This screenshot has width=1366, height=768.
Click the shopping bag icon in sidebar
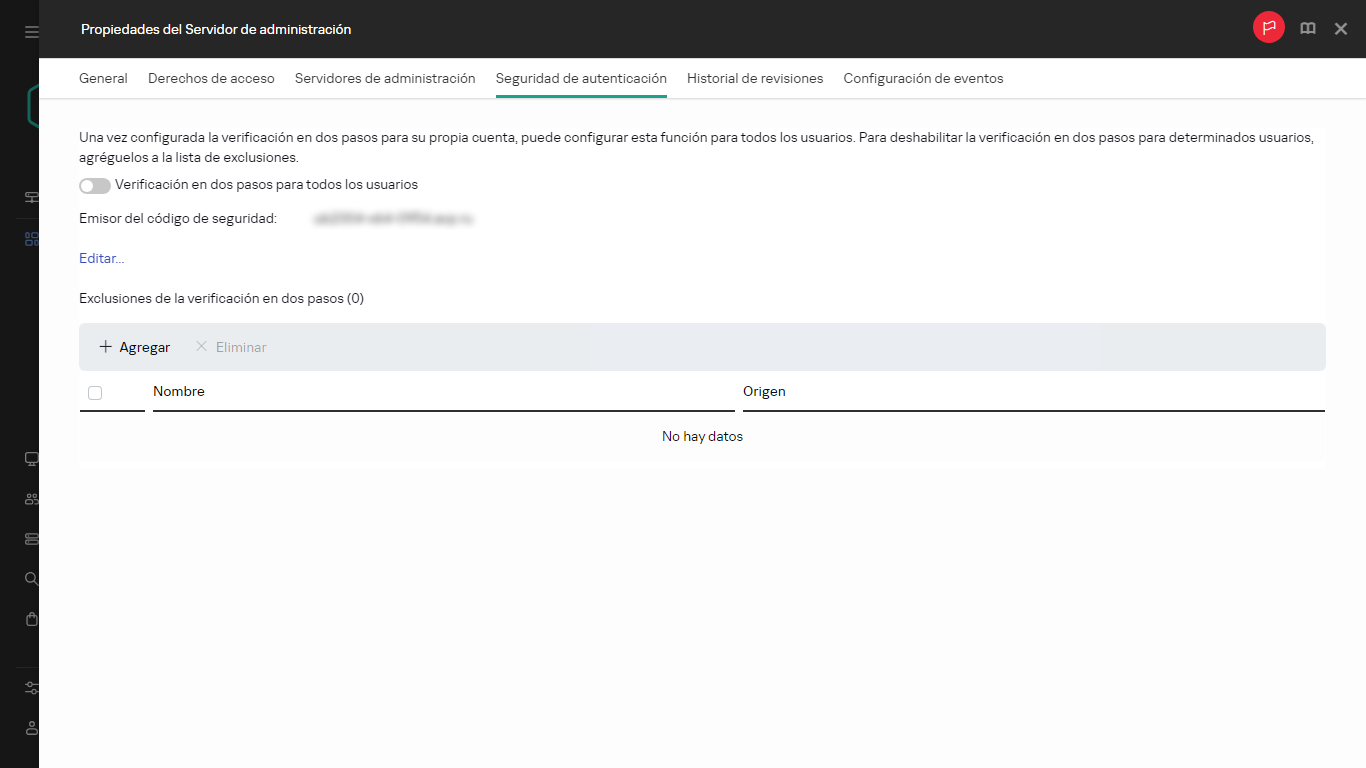31,619
